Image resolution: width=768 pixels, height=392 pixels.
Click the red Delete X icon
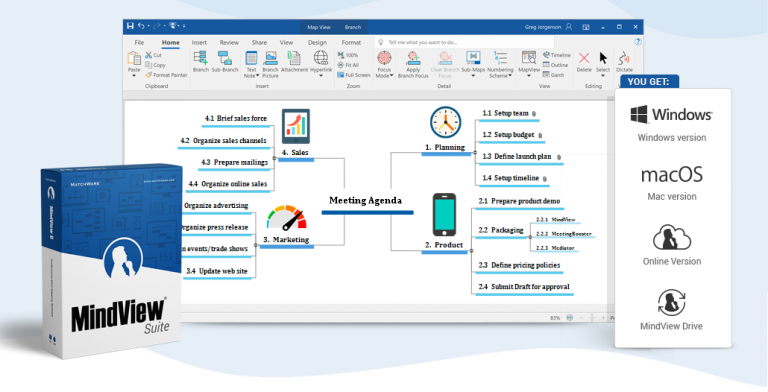click(x=584, y=58)
